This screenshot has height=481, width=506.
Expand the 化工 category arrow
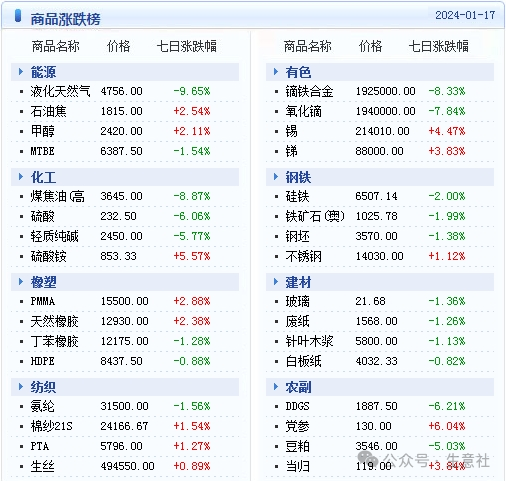21,177
